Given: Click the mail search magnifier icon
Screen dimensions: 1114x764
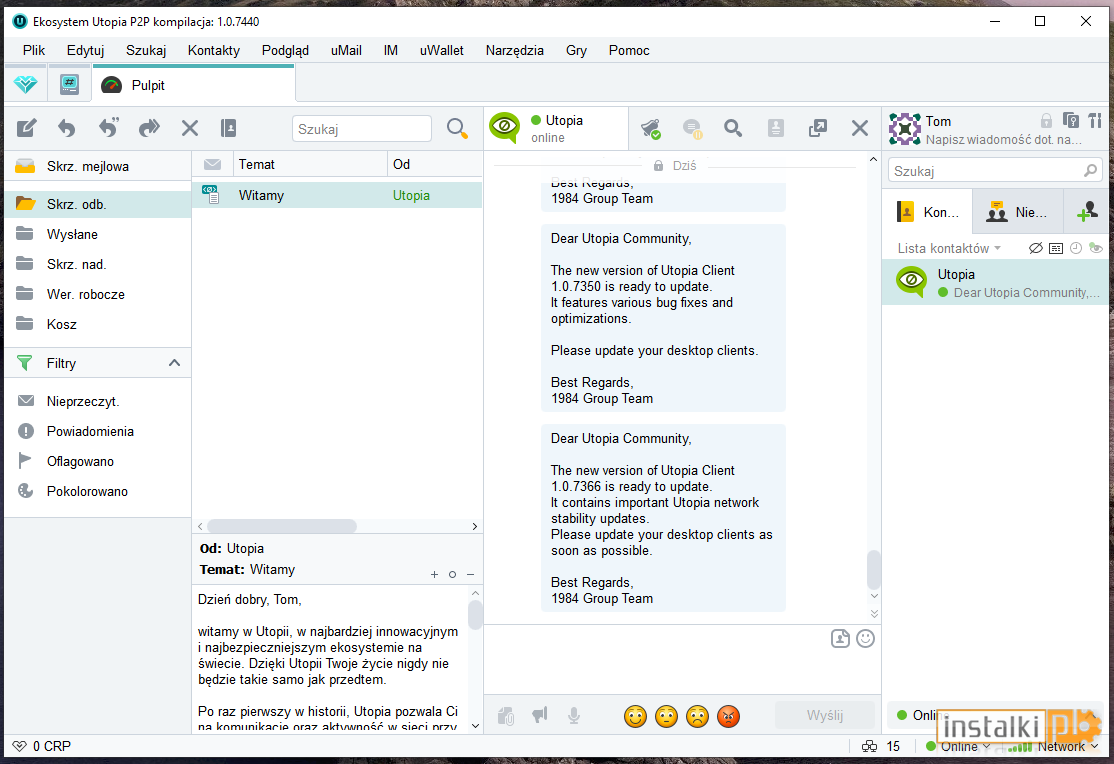Looking at the screenshot, I should tap(457, 129).
